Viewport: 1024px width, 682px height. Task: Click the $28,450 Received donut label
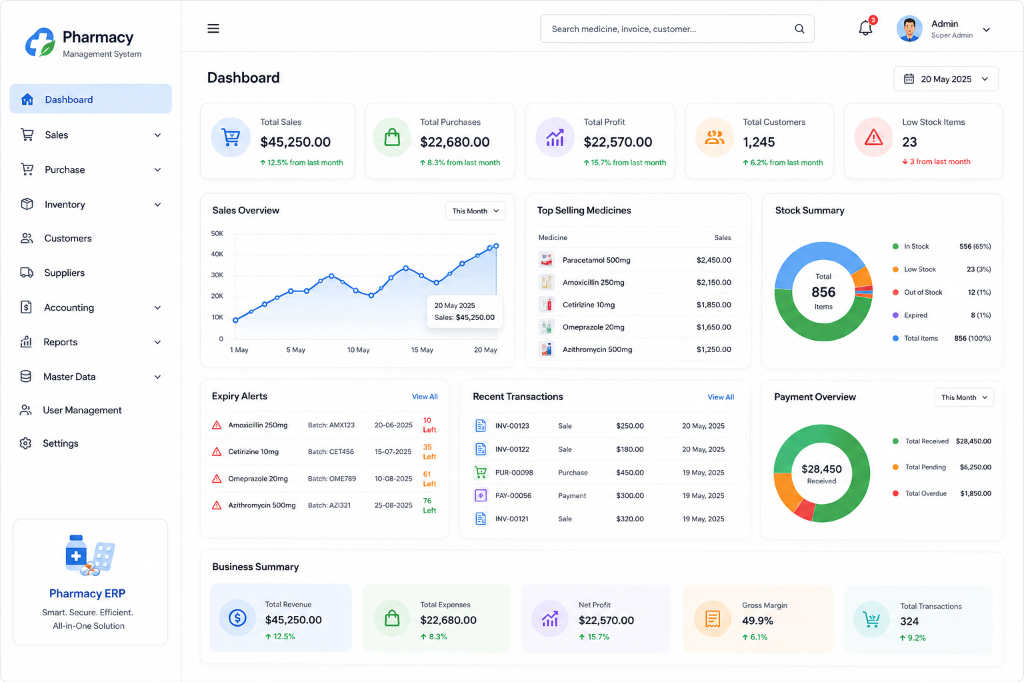822,474
